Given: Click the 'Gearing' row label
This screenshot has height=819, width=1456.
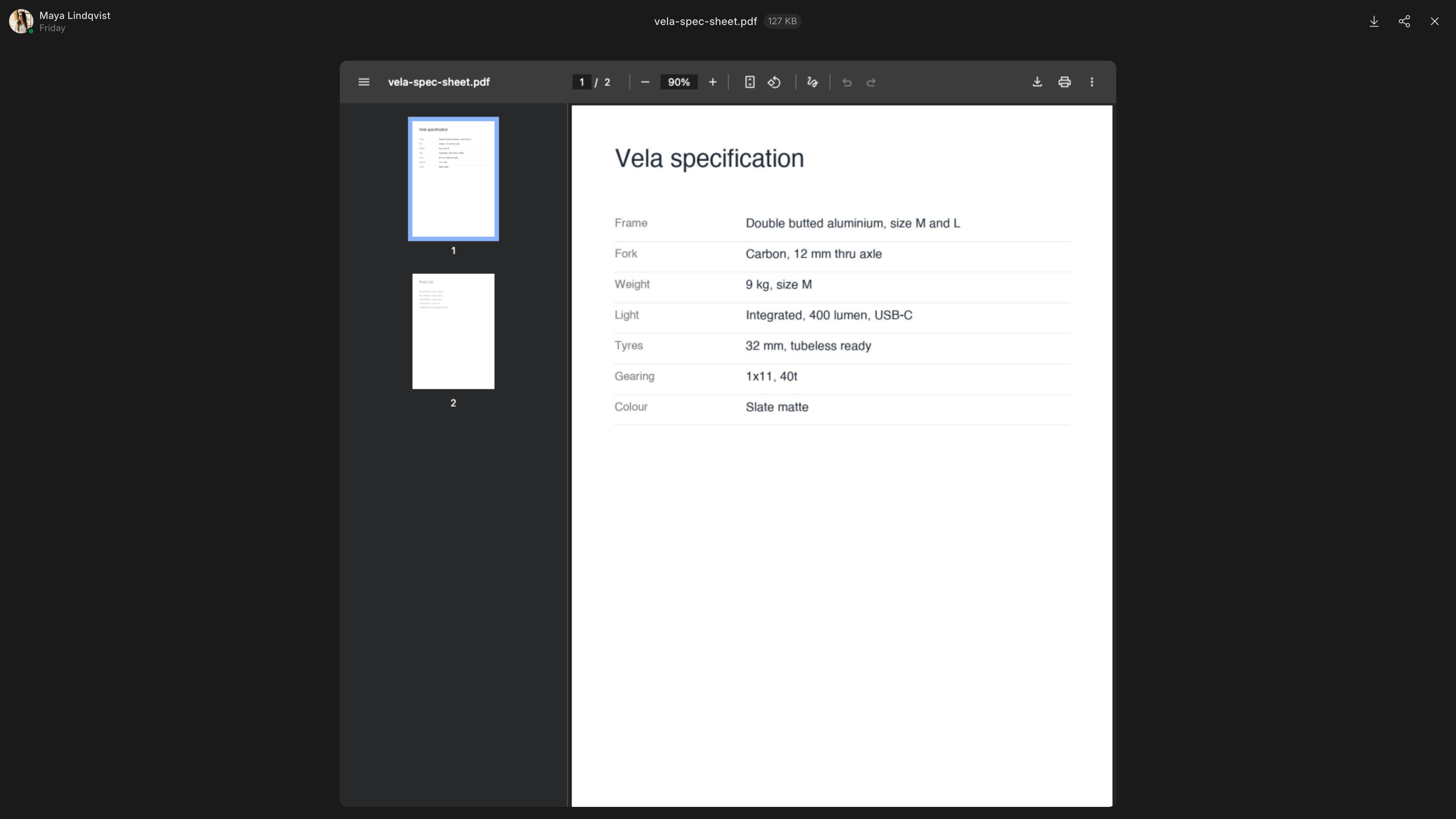Looking at the screenshot, I should click(x=634, y=377).
